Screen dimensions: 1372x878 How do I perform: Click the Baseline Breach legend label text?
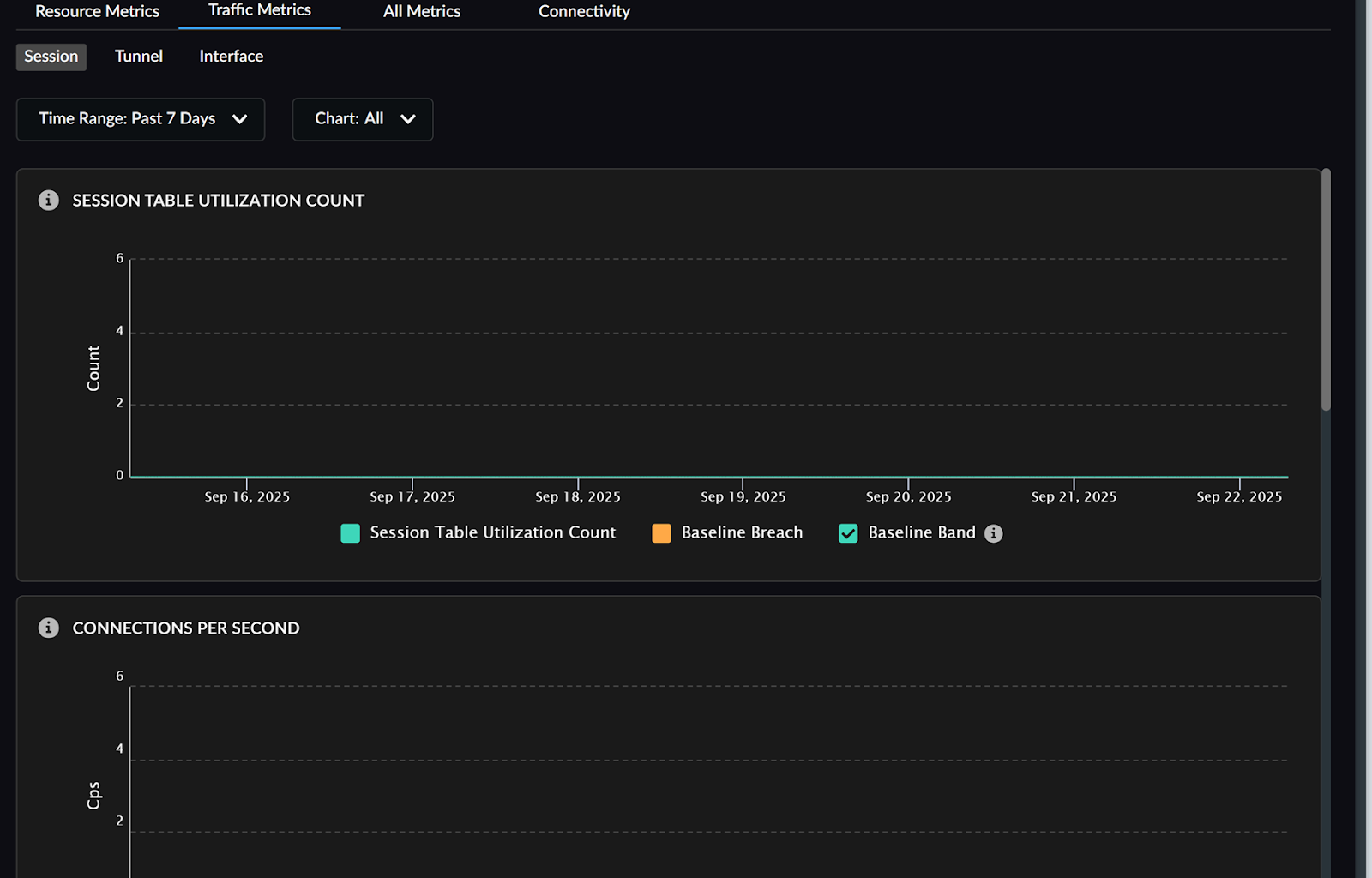coord(742,533)
